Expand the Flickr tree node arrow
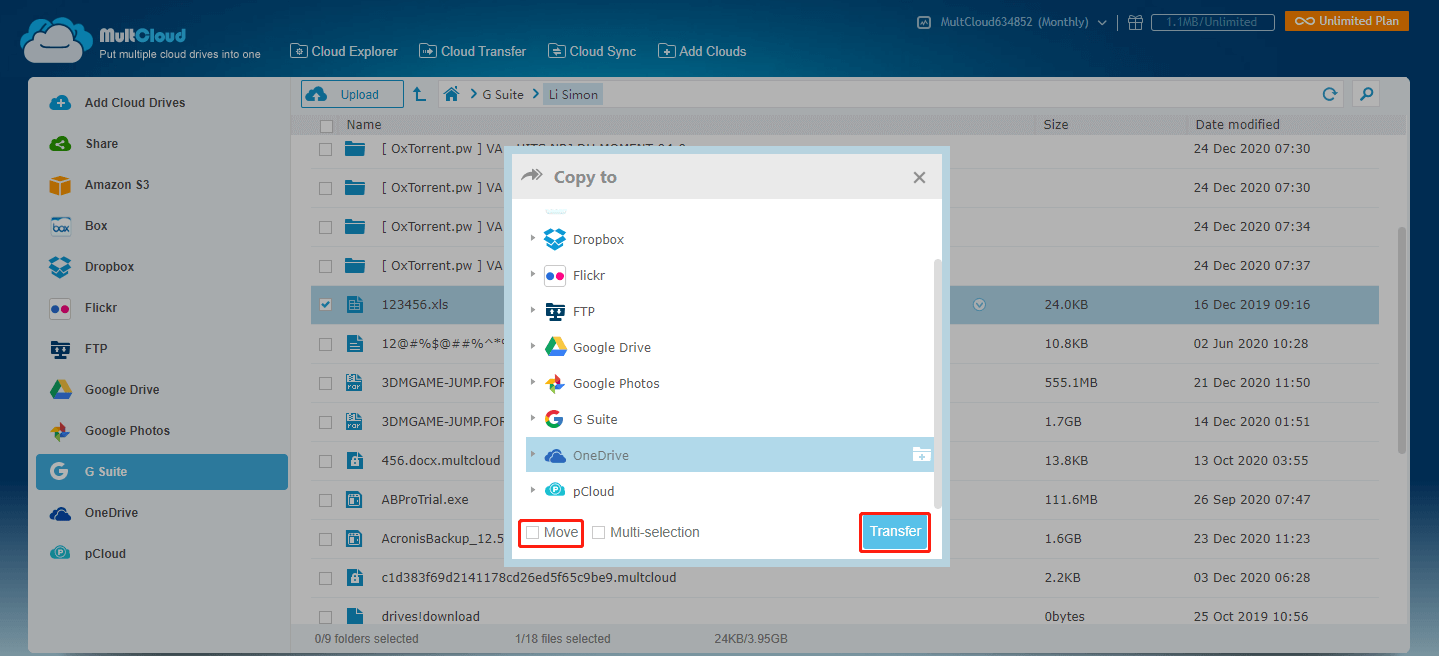Viewport: 1439px width, 656px height. (x=533, y=275)
